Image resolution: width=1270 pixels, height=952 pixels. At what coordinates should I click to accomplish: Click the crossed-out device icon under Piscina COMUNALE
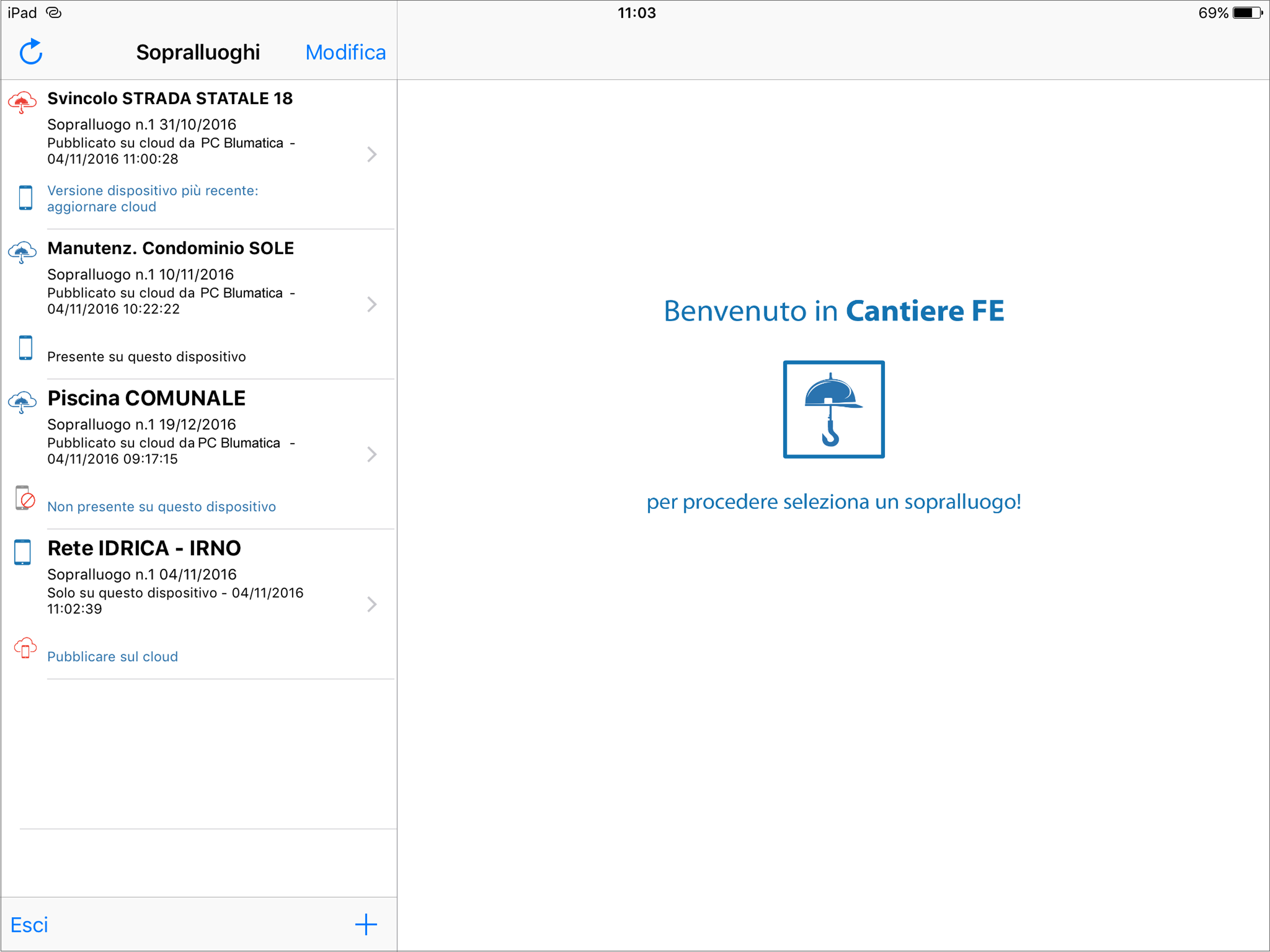tap(25, 498)
